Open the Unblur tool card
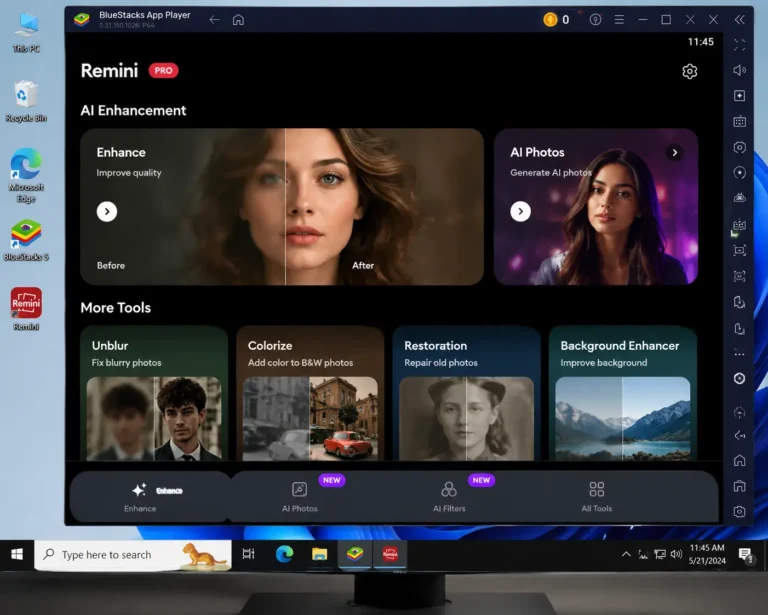 coord(154,393)
